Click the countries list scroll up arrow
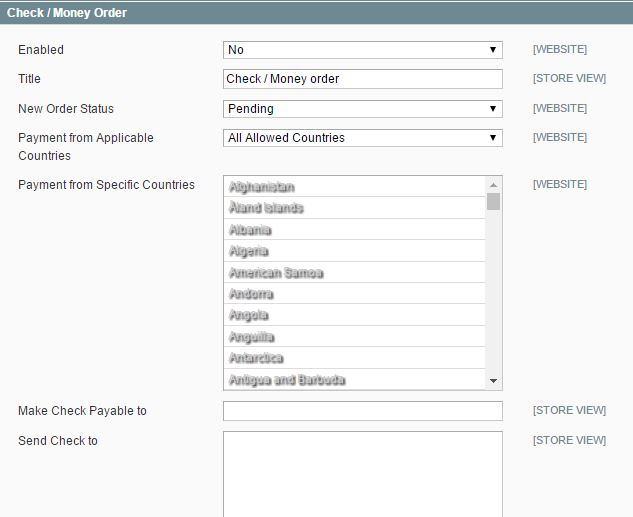 (x=493, y=185)
